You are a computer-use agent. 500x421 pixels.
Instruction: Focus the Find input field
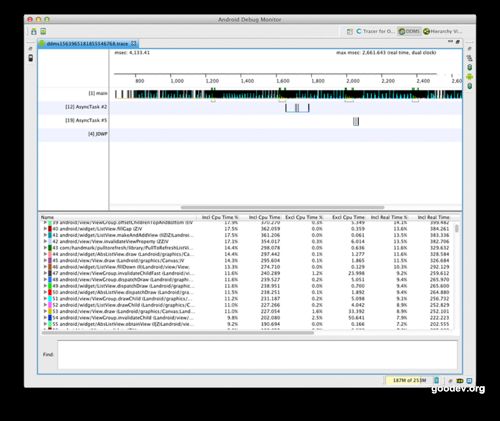257,354
